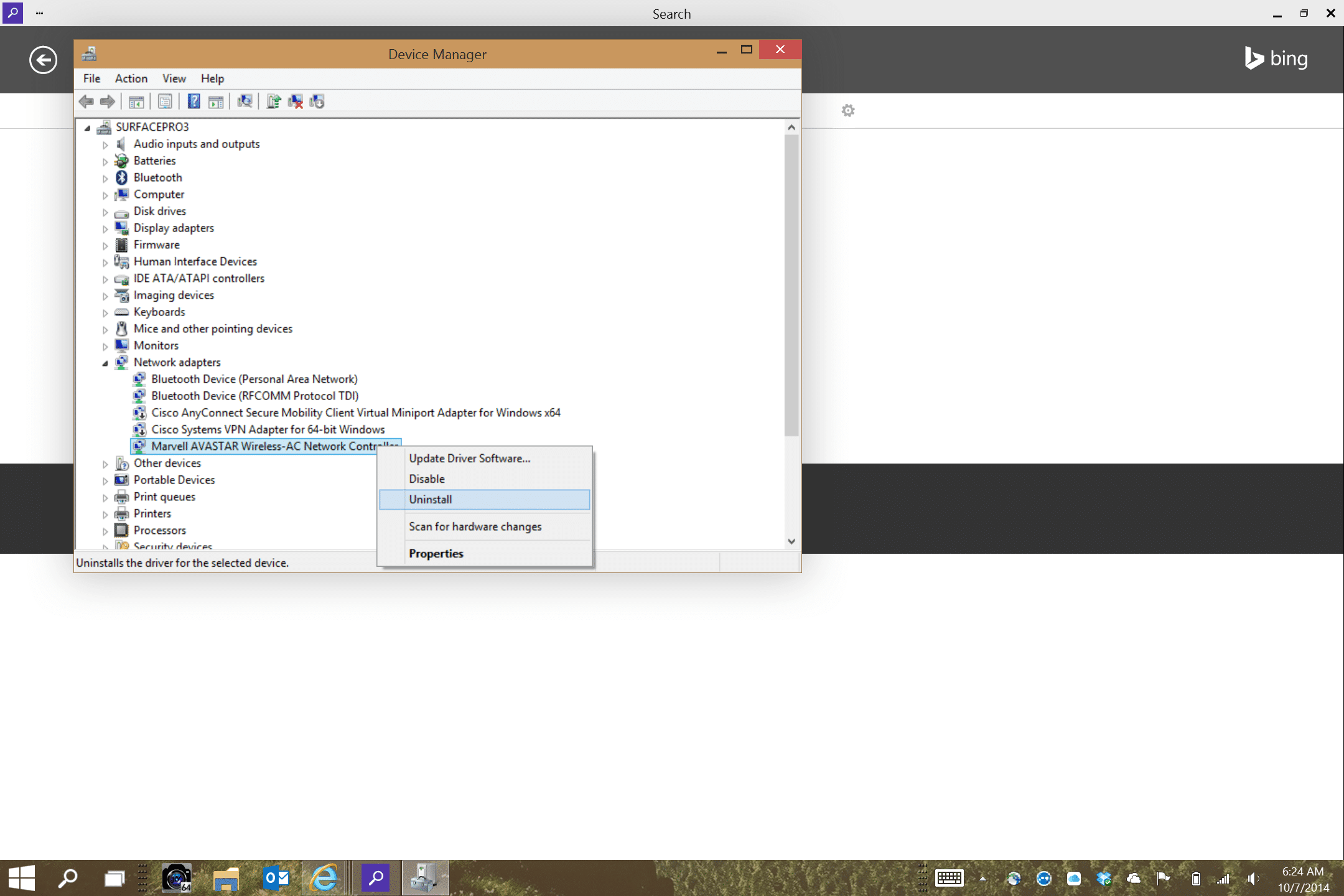Click the Uninstall toolbar icon with red X
This screenshot has width=1344, height=896.
point(296,101)
